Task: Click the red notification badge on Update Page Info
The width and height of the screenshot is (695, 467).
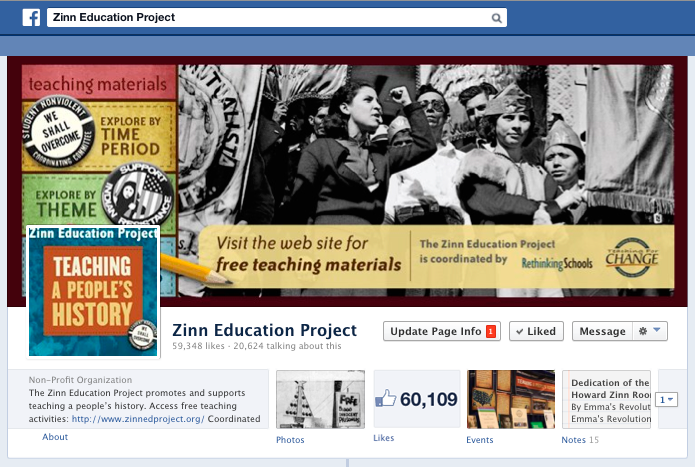Action: (x=491, y=331)
